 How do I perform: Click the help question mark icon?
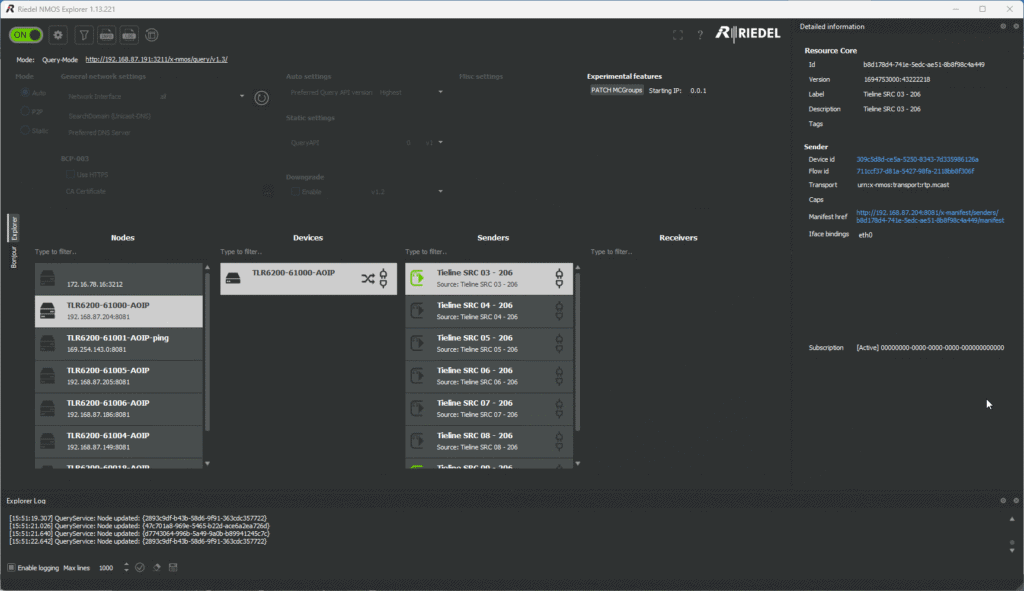coord(700,35)
